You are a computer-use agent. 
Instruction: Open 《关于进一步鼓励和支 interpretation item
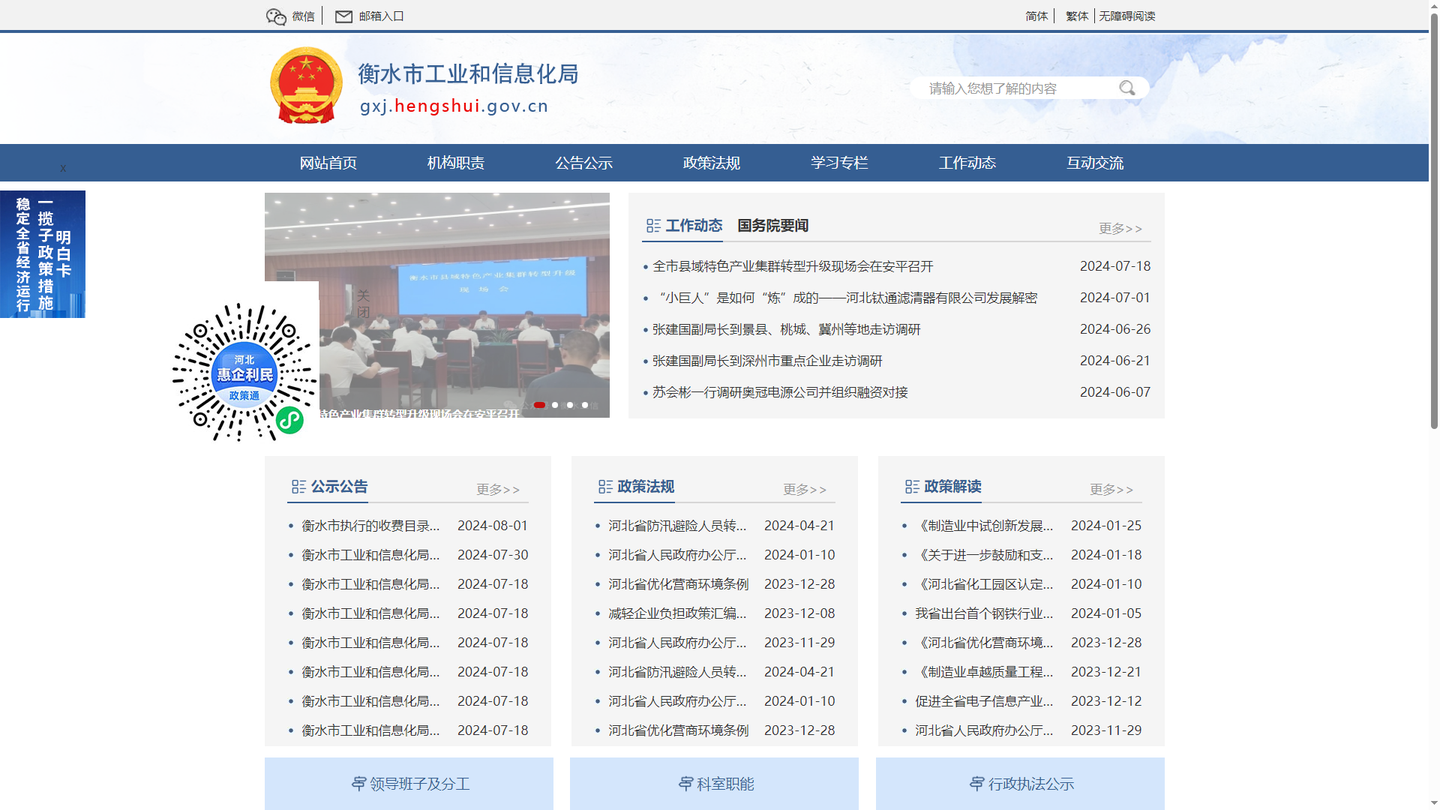click(985, 555)
